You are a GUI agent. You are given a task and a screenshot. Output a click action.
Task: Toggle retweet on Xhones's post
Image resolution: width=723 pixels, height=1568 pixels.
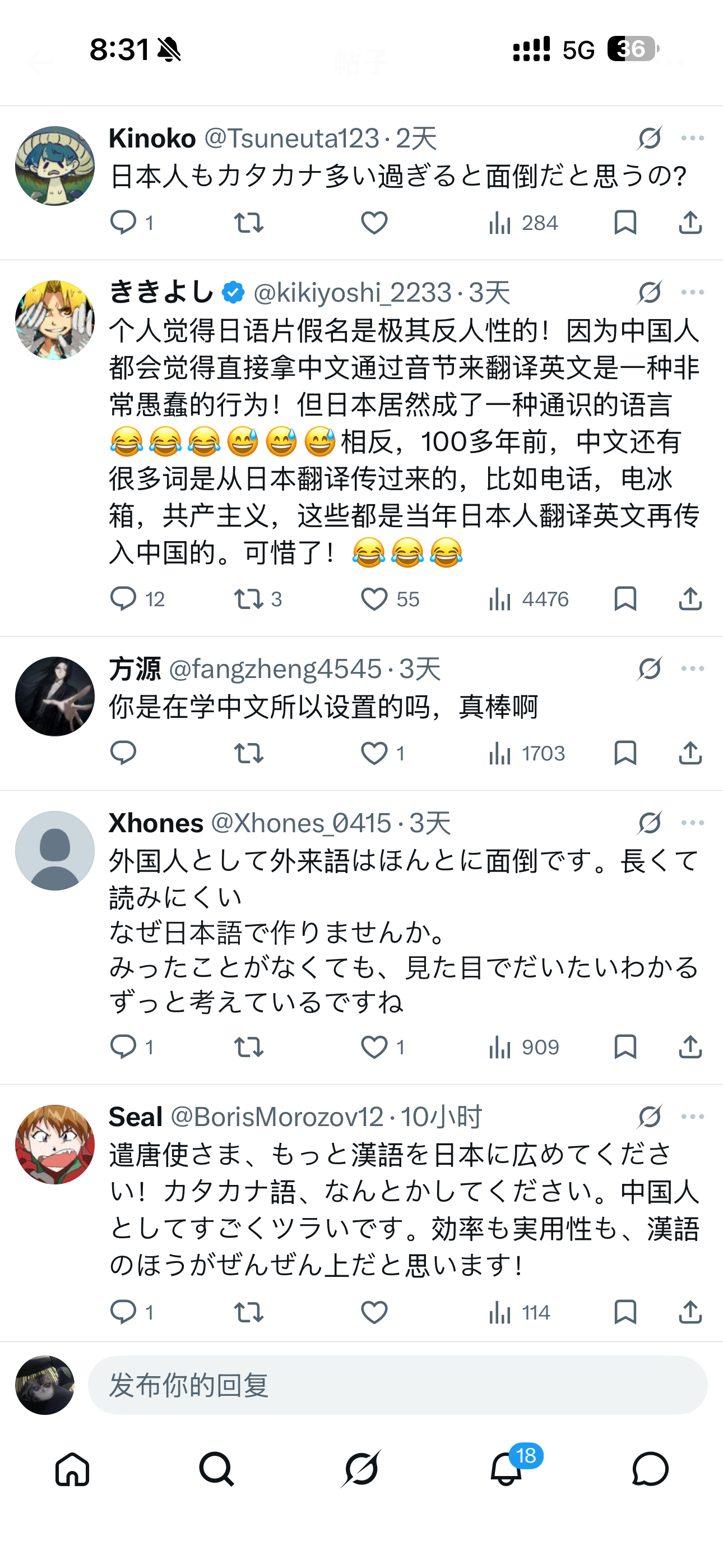(249, 1047)
